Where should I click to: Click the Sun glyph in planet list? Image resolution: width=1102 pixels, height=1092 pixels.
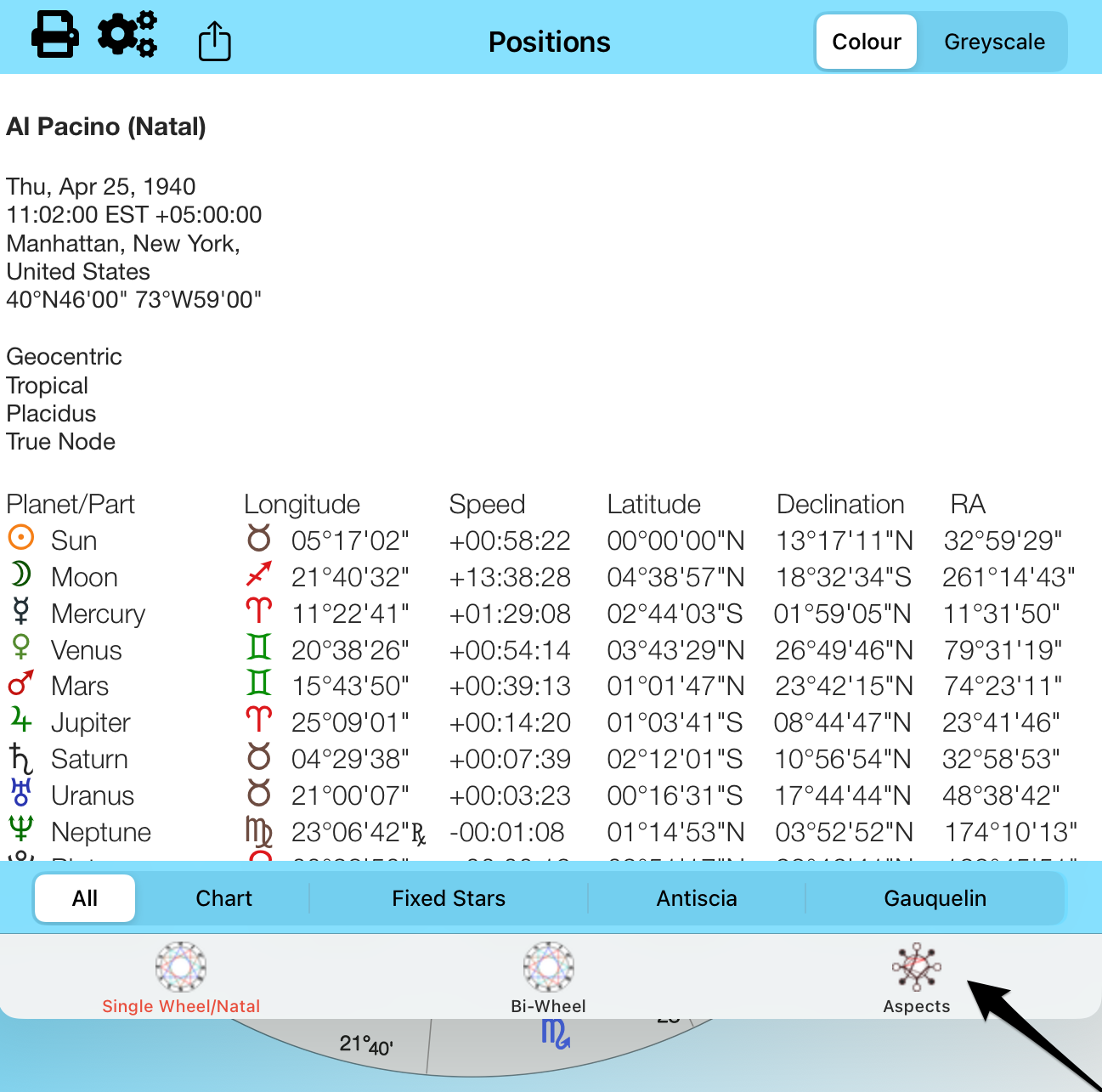tap(21, 539)
